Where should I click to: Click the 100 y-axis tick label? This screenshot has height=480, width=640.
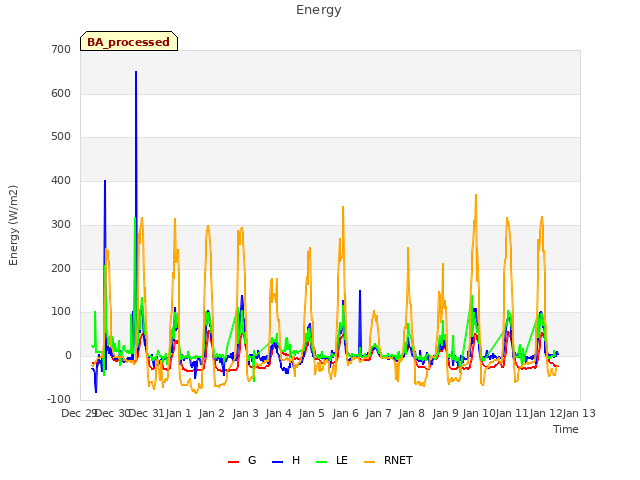[61, 312]
